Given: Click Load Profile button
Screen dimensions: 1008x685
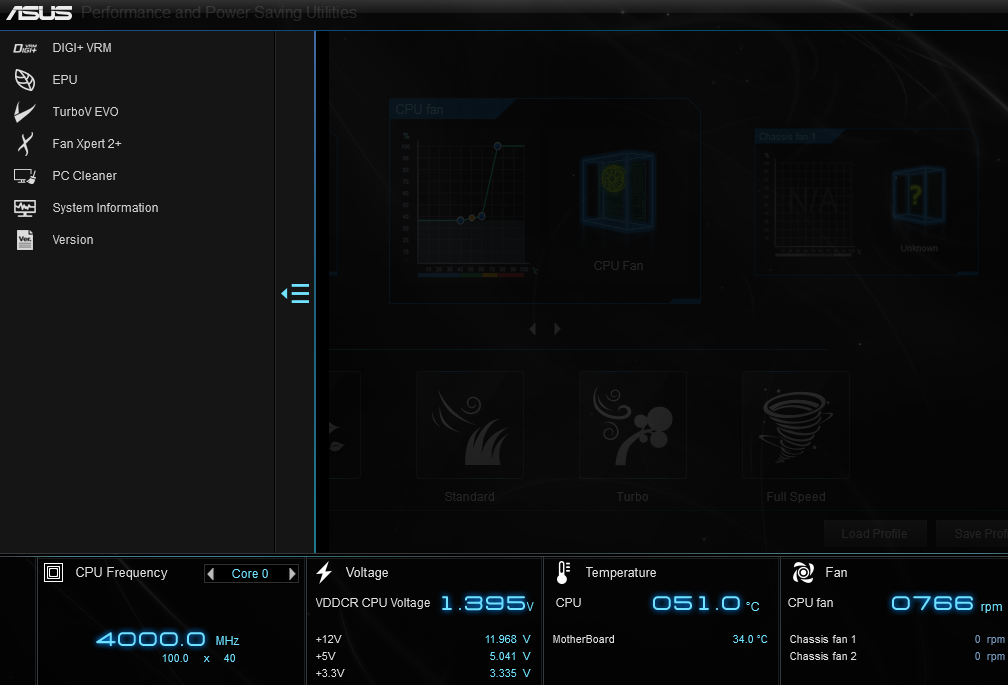Looking at the screenshot, I should [x=875, y=534].
